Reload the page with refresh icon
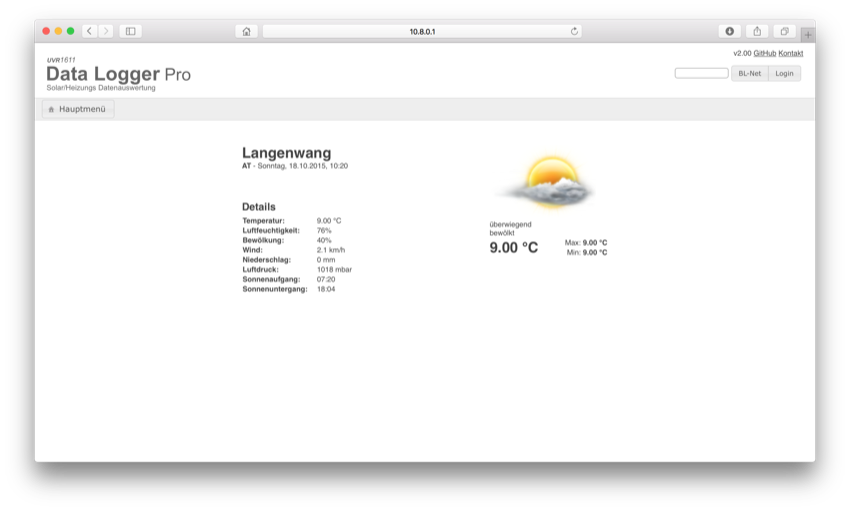The width and height of the screenshot is (850, 511). (574, 31)
